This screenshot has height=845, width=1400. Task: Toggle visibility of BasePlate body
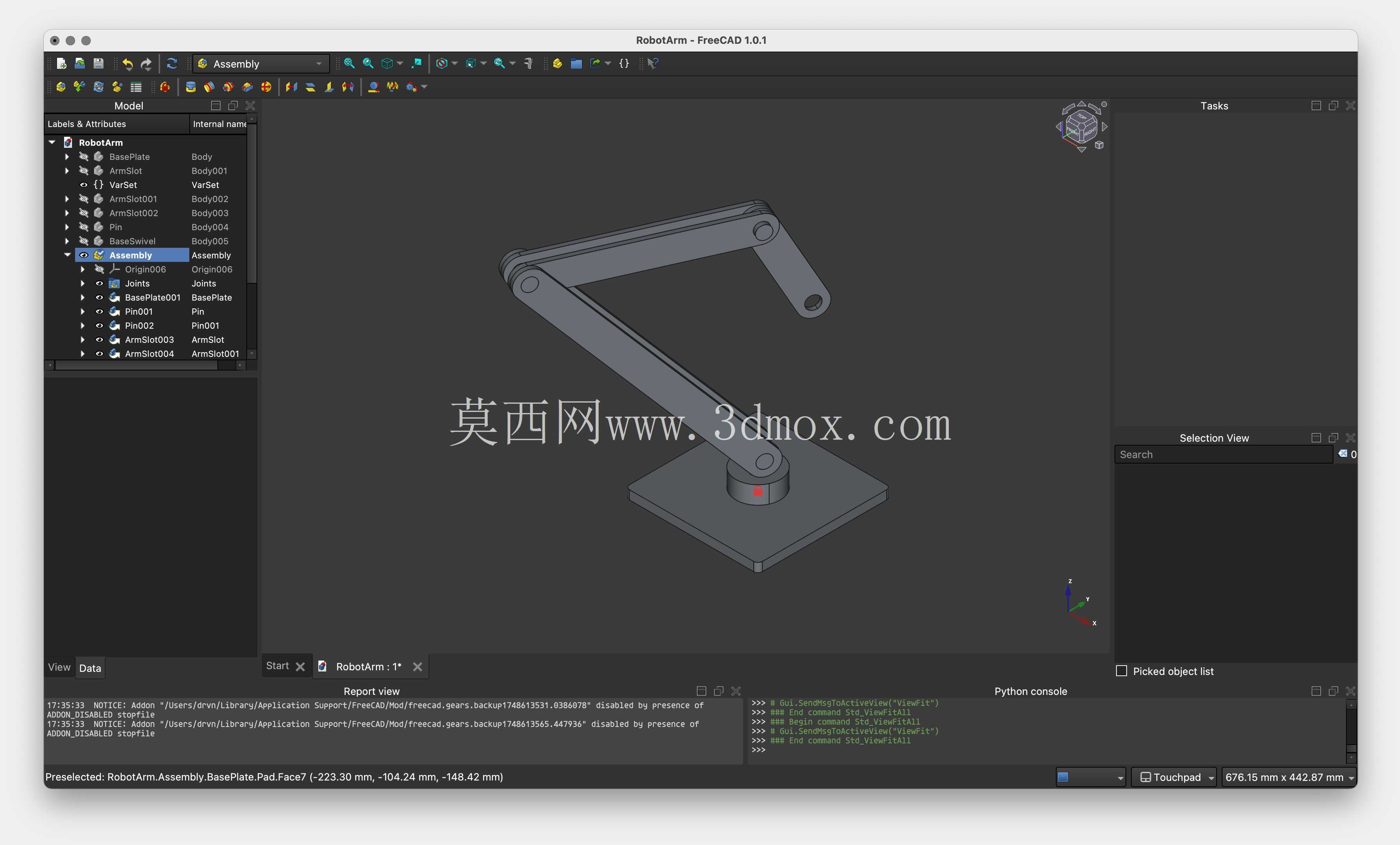point(84,156)
